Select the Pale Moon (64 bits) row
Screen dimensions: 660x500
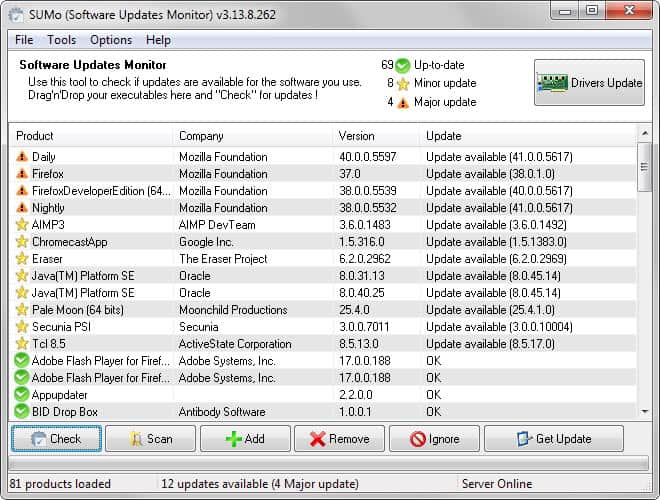200,310
